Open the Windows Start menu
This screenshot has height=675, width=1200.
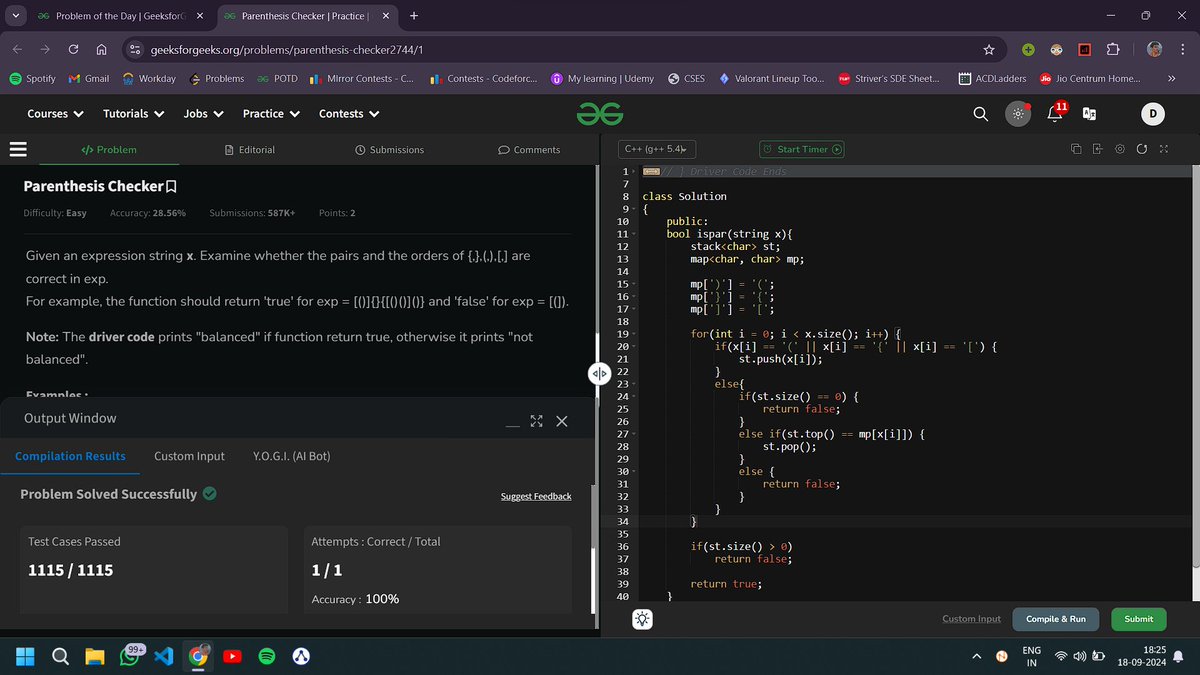coord(26,657)
